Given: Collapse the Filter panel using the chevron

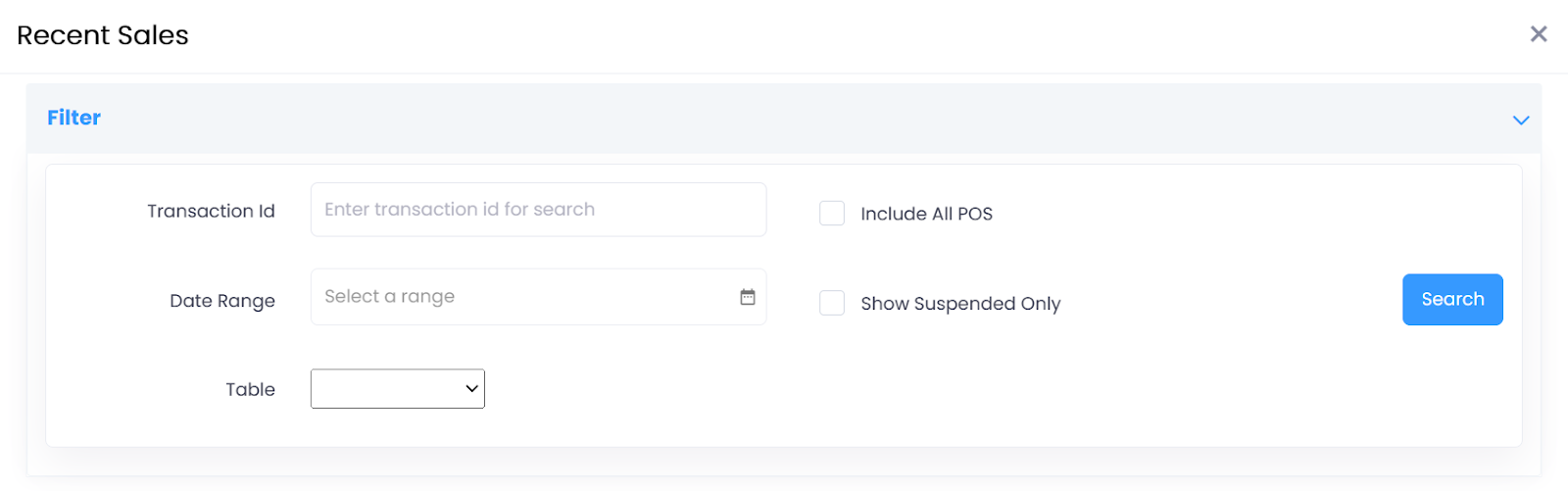Looking at the screenshot, I should point(1521,120).
